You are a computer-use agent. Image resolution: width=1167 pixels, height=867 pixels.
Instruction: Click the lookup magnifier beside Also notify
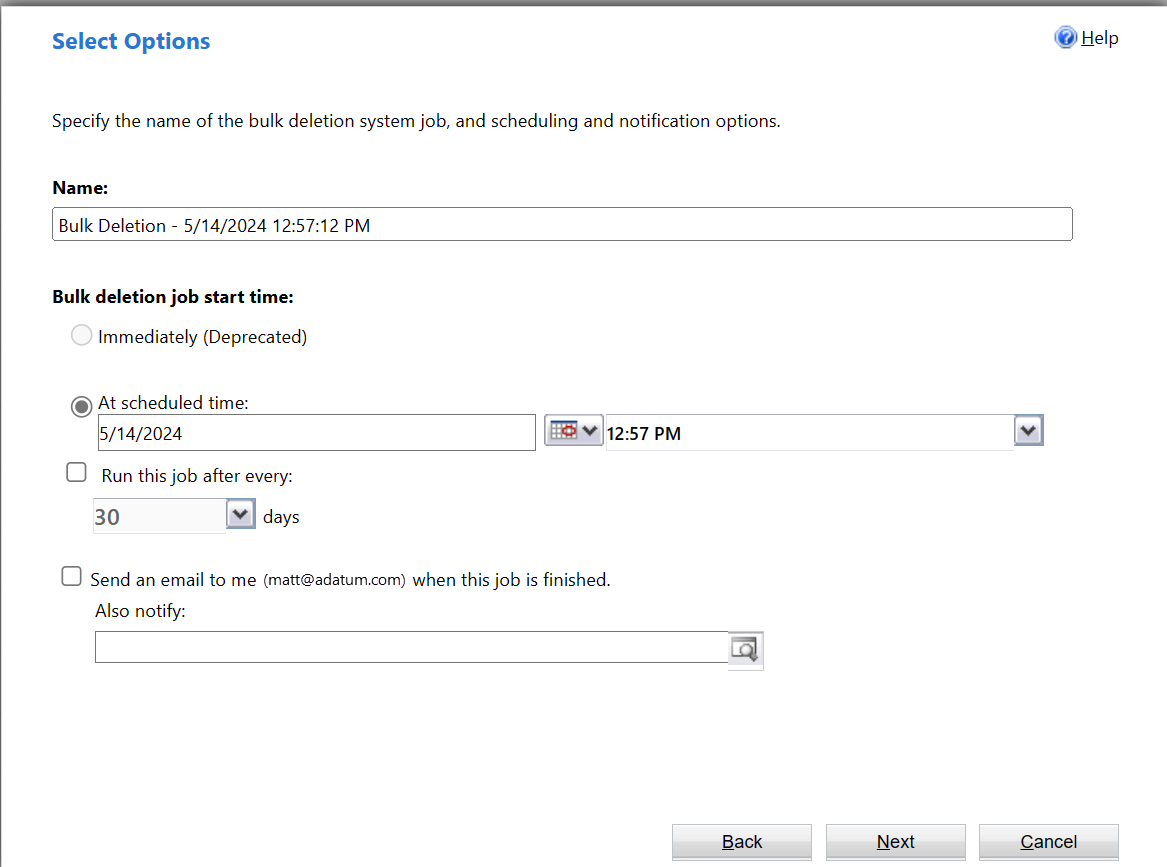(744, 649)
